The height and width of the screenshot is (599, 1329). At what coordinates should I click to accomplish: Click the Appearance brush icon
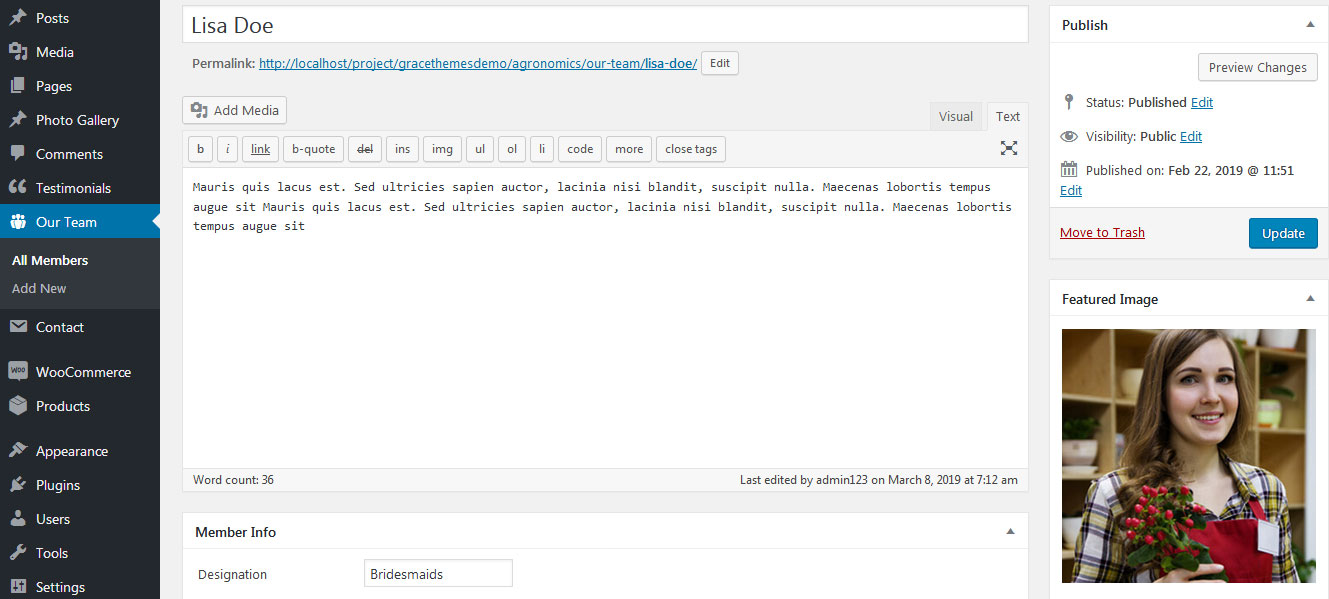pyautogui.click(x=18, y=451)
